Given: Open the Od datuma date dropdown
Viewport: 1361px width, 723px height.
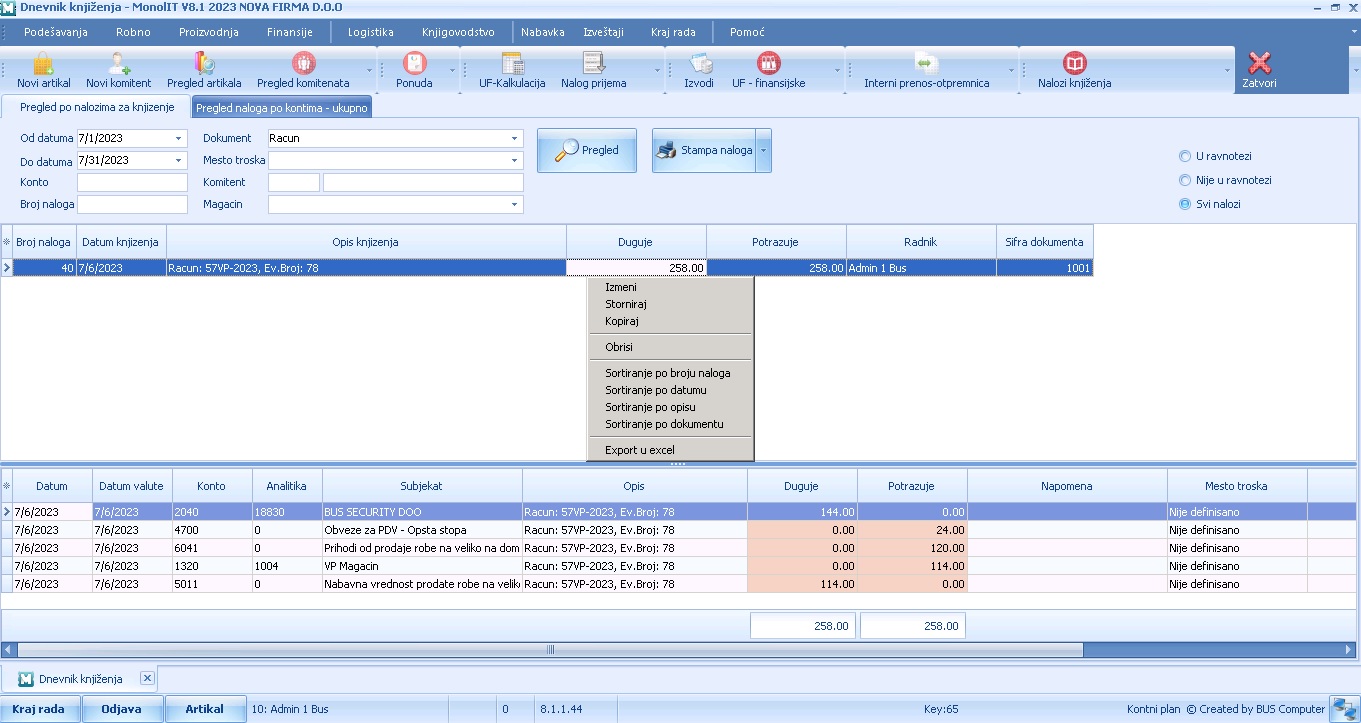Looking at the screenshot, I should tap(179, 138).
